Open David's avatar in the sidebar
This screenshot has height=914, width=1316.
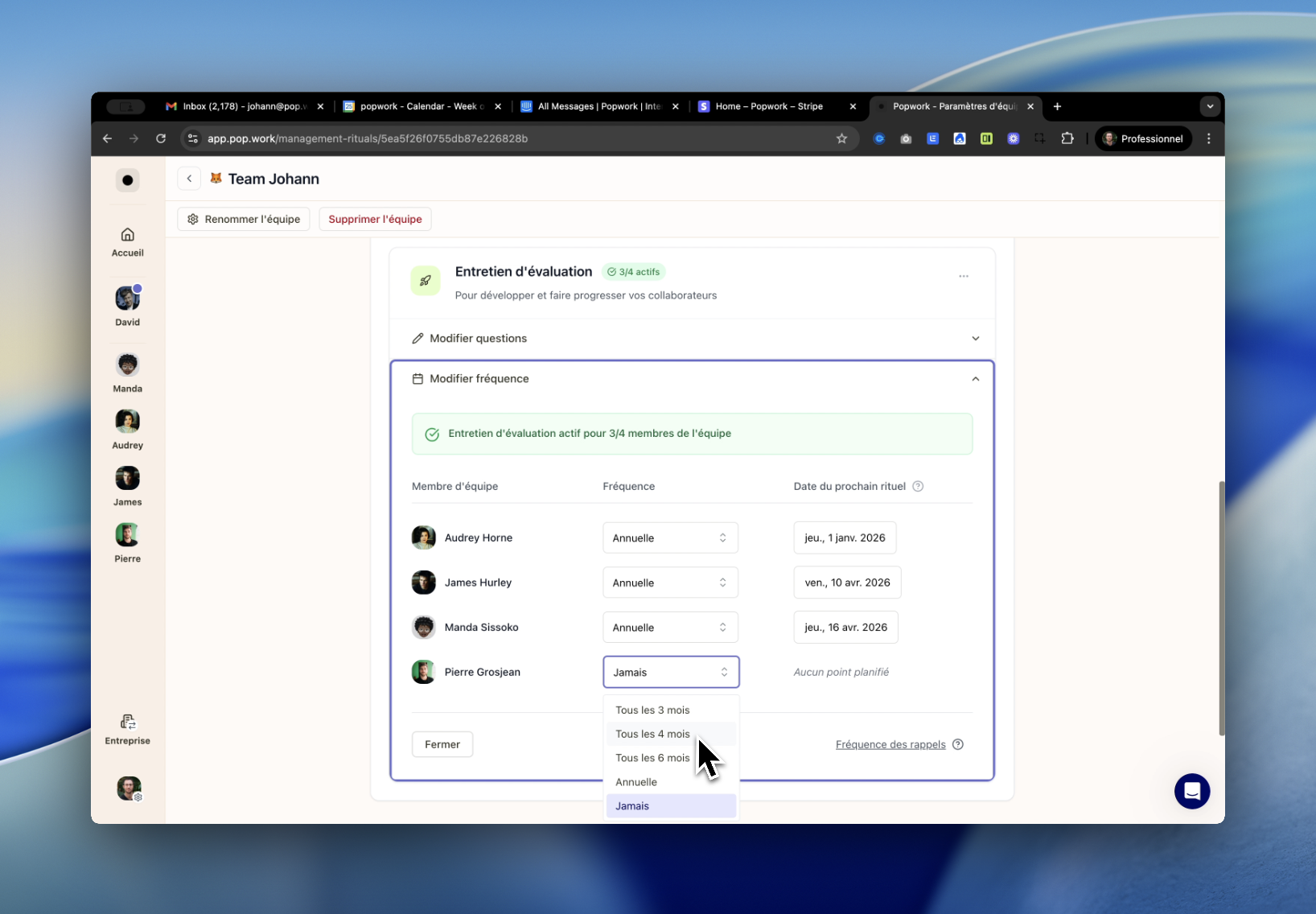coord(127,298)
